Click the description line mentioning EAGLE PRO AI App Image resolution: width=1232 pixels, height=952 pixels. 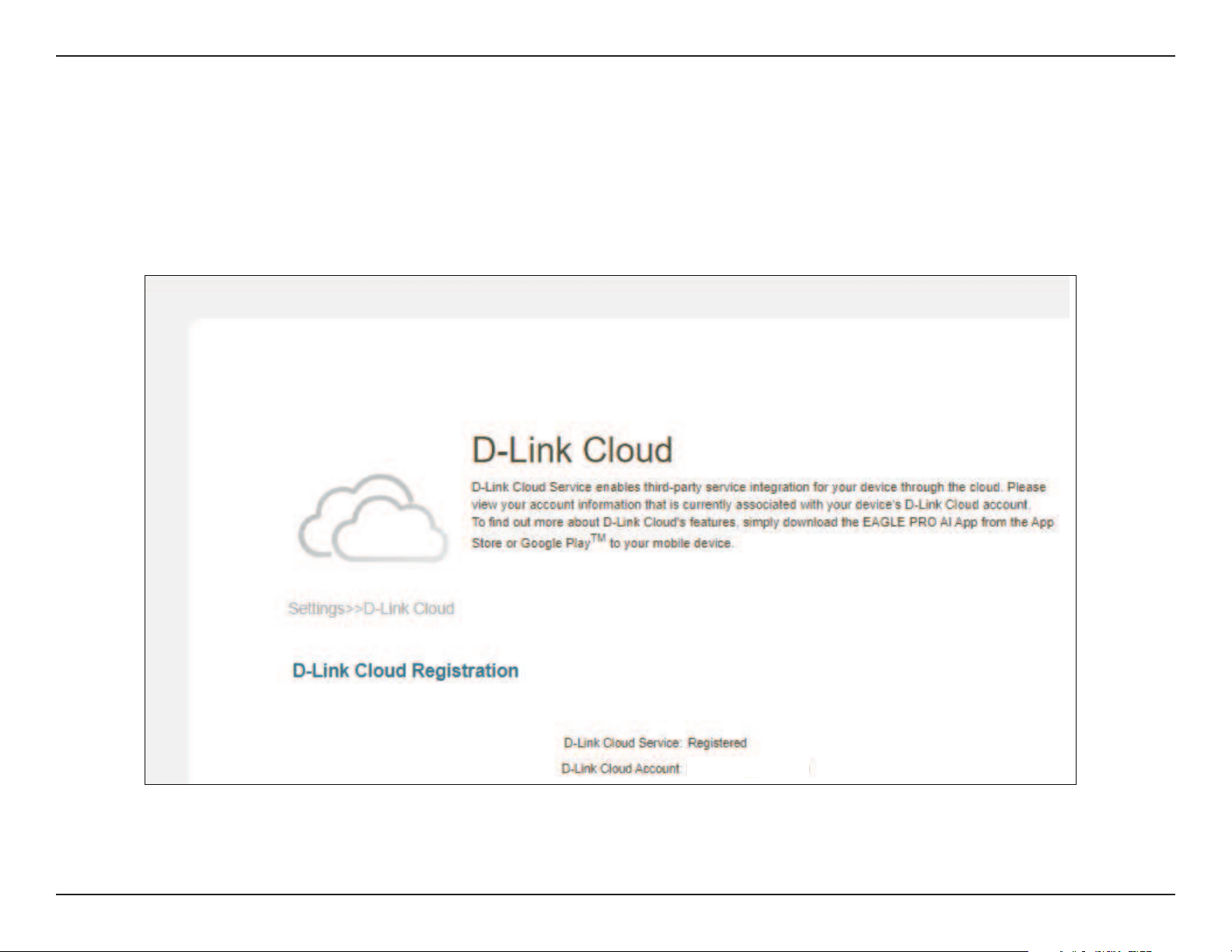(763, 522)
